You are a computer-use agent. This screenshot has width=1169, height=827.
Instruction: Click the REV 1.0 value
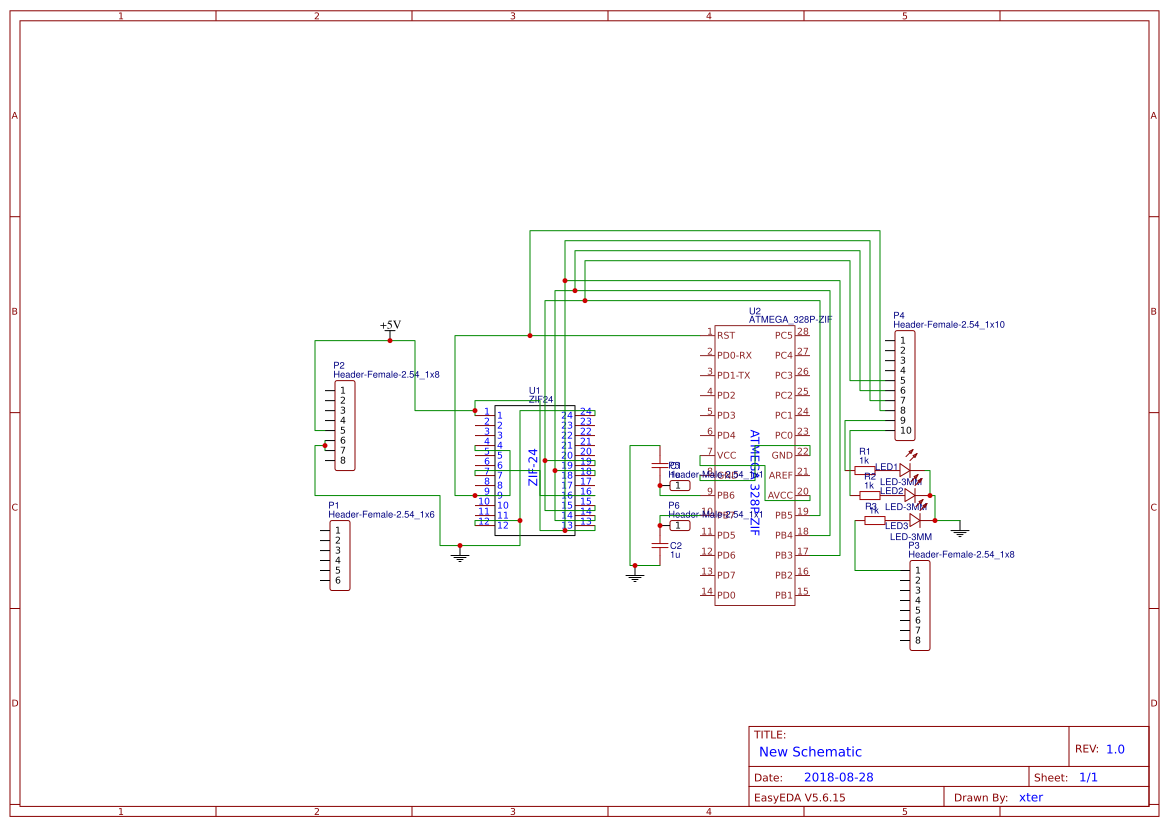point(1115,749)
